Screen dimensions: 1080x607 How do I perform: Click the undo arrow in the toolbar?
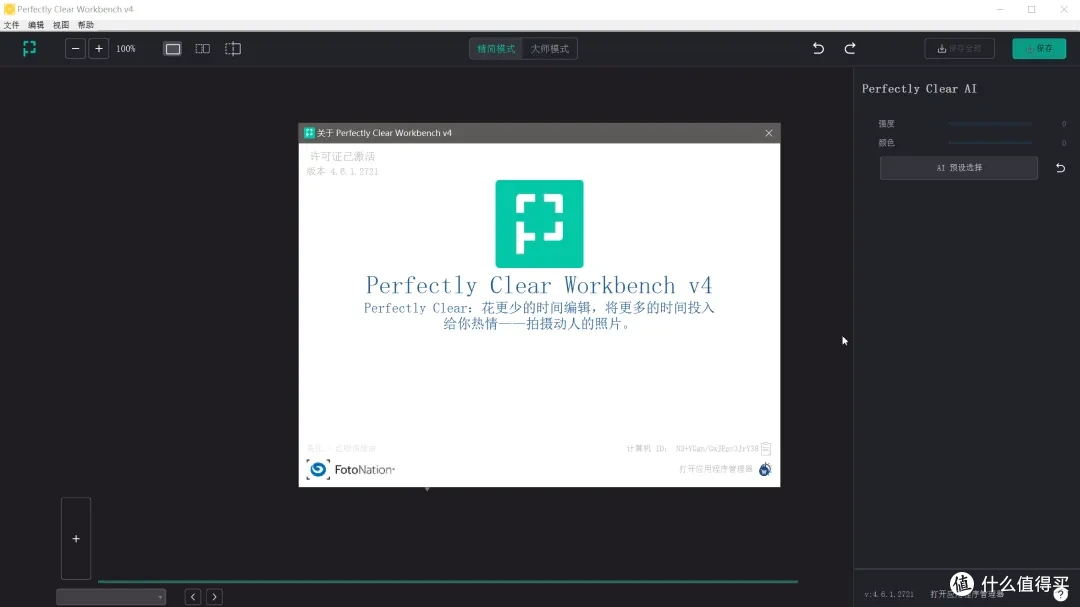(x=818, y=48)
